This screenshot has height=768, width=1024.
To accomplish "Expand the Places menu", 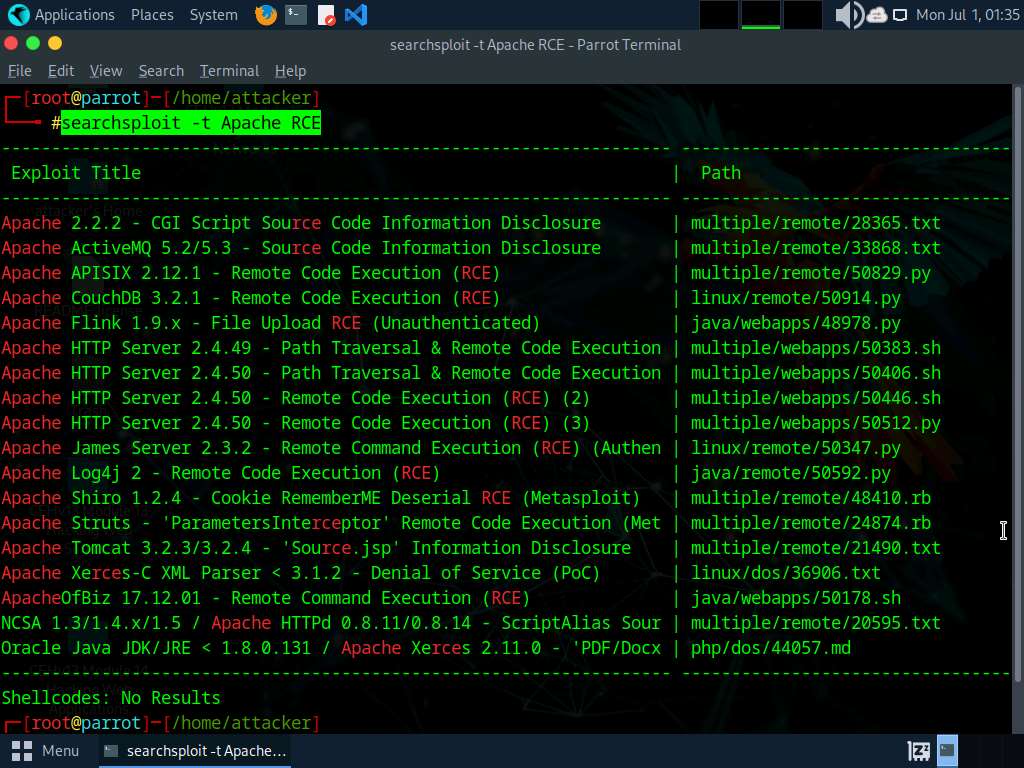I will [152, 15].
